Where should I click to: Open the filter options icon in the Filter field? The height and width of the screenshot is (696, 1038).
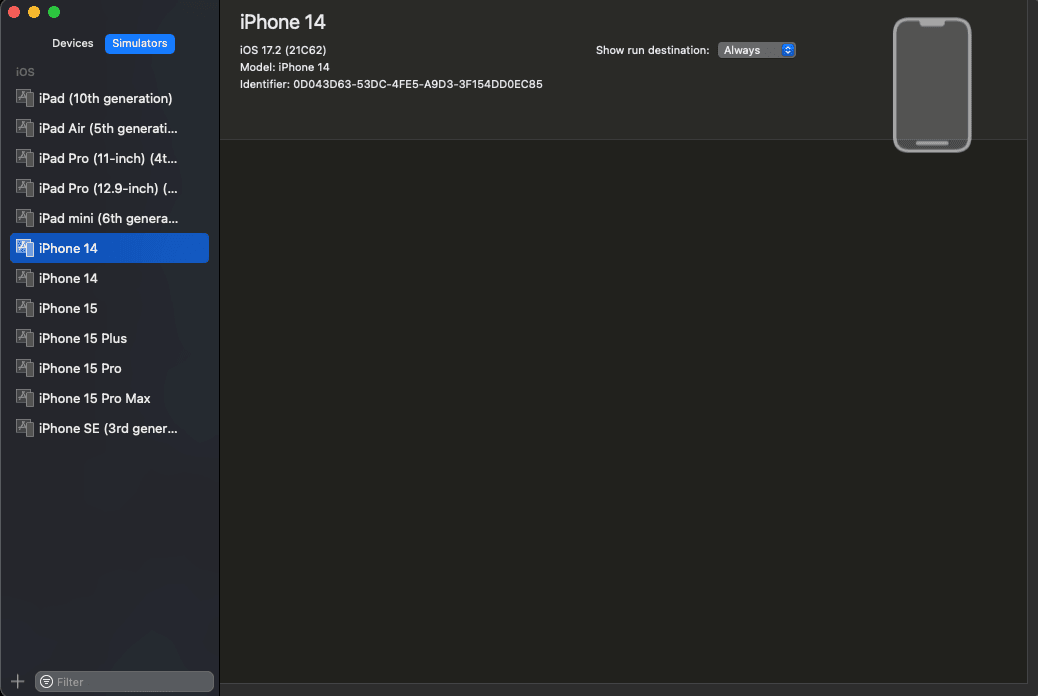tap(46, 681)
